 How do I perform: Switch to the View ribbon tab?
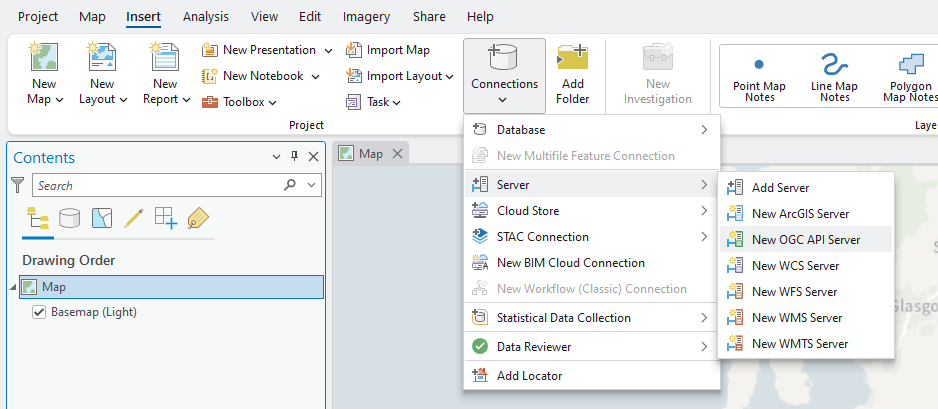[264, 17]
